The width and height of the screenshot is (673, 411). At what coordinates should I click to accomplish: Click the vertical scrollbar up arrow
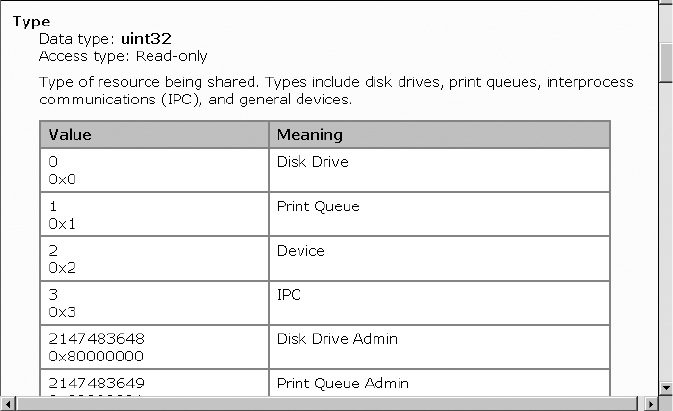point(666,7)
